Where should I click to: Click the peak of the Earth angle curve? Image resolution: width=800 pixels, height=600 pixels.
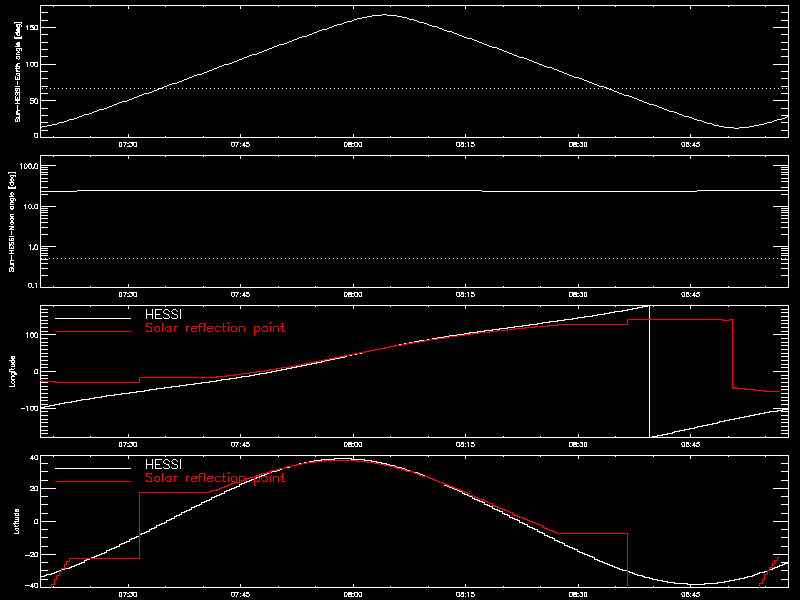coord(384,15)
